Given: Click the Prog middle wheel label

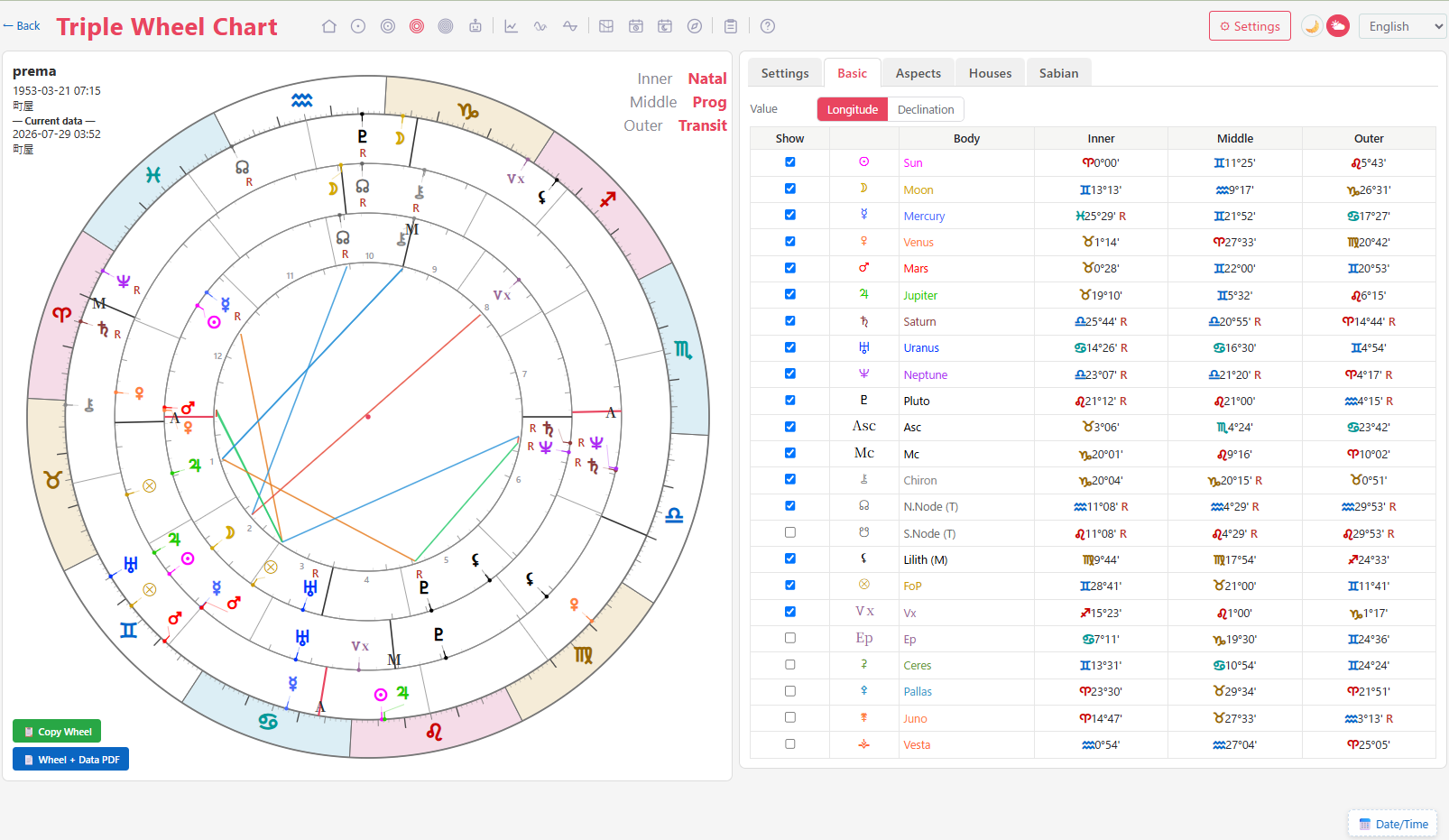Looking at the screenshot, I should coord(709,102).
